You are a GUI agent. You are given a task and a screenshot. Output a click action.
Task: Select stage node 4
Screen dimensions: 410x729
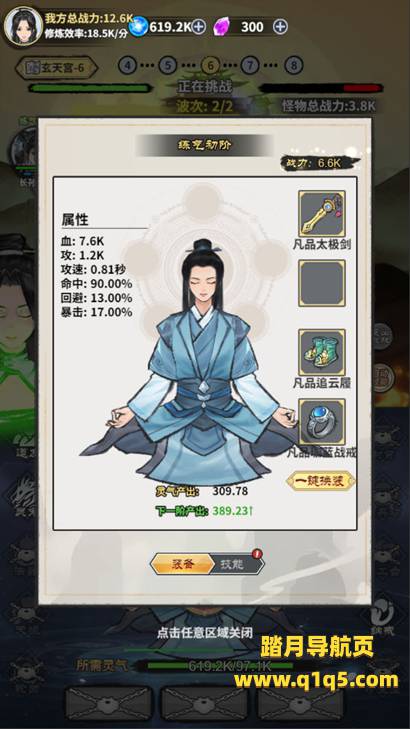point(127,66)
